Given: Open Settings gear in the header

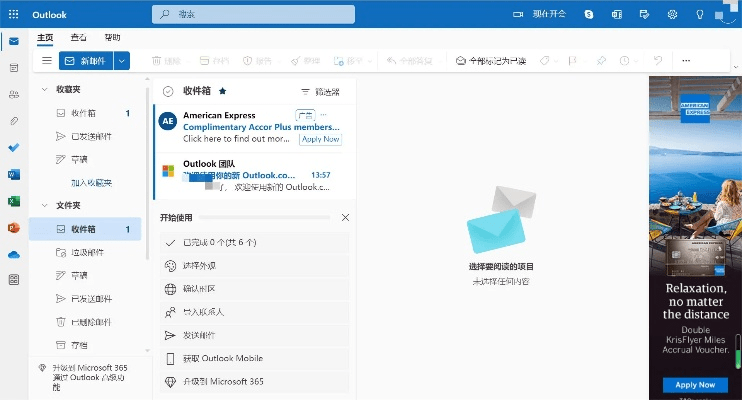Looking at the screenshot, I should 672,14.
